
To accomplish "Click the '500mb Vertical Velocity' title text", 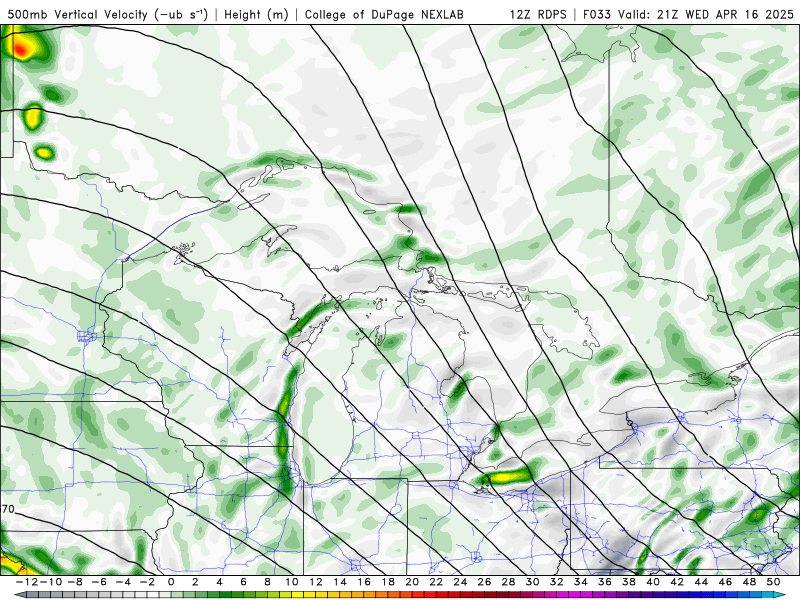I will [x=77, y=15].
